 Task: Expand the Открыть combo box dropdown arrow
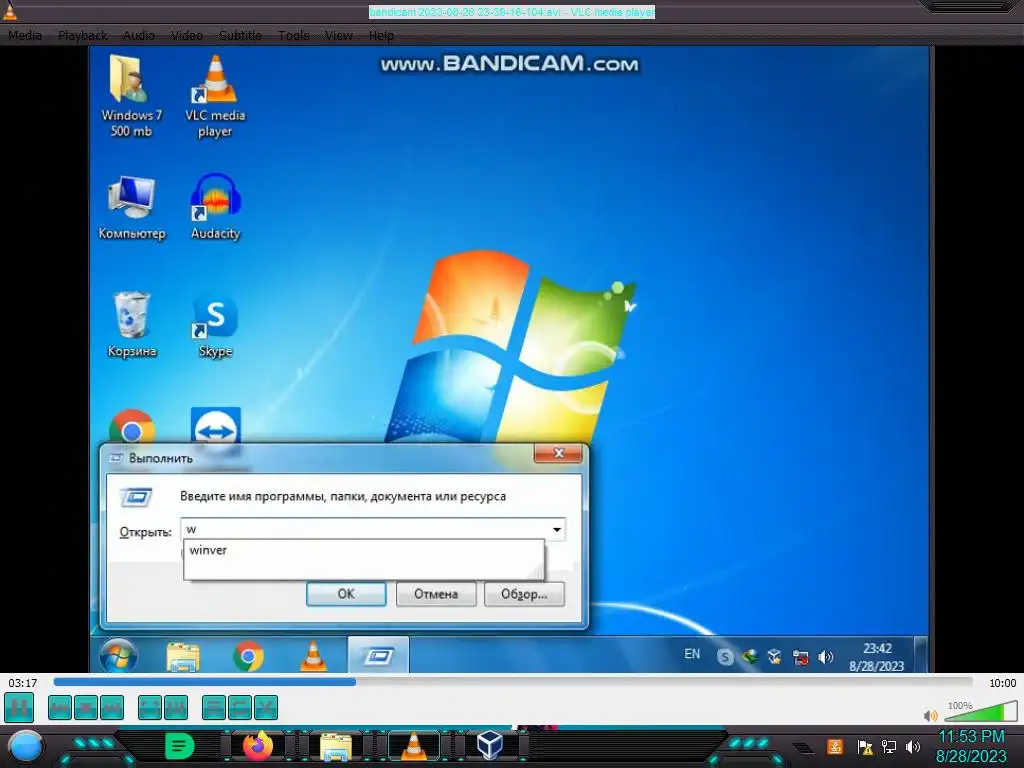coord(556,530)
